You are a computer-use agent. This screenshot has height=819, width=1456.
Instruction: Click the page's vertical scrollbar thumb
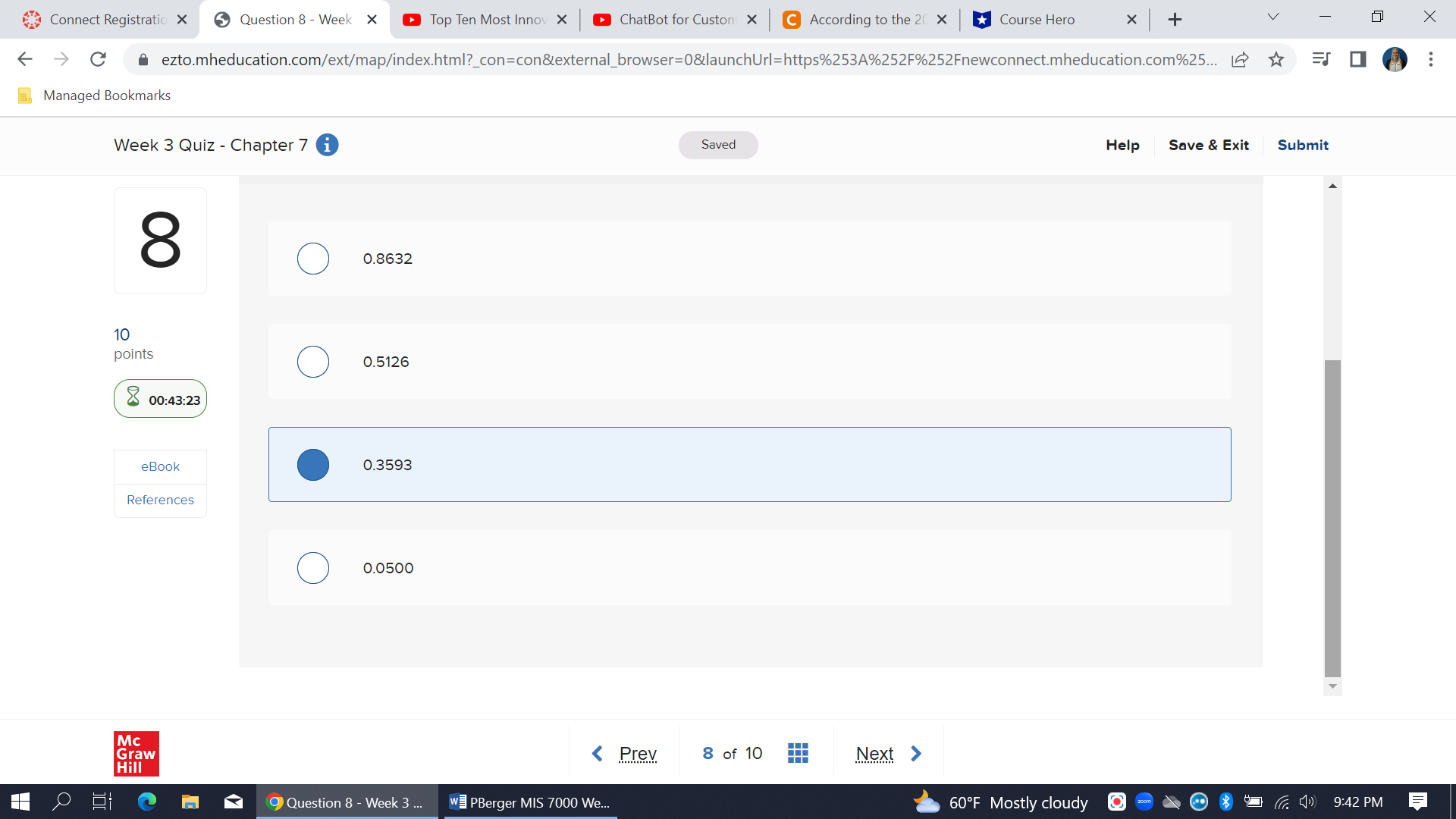pyautogui.click(x=1332, y=517)
